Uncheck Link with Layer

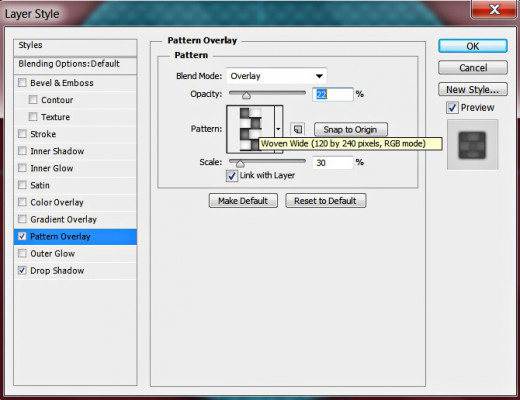pyautogui.click(x=232, y=176)
